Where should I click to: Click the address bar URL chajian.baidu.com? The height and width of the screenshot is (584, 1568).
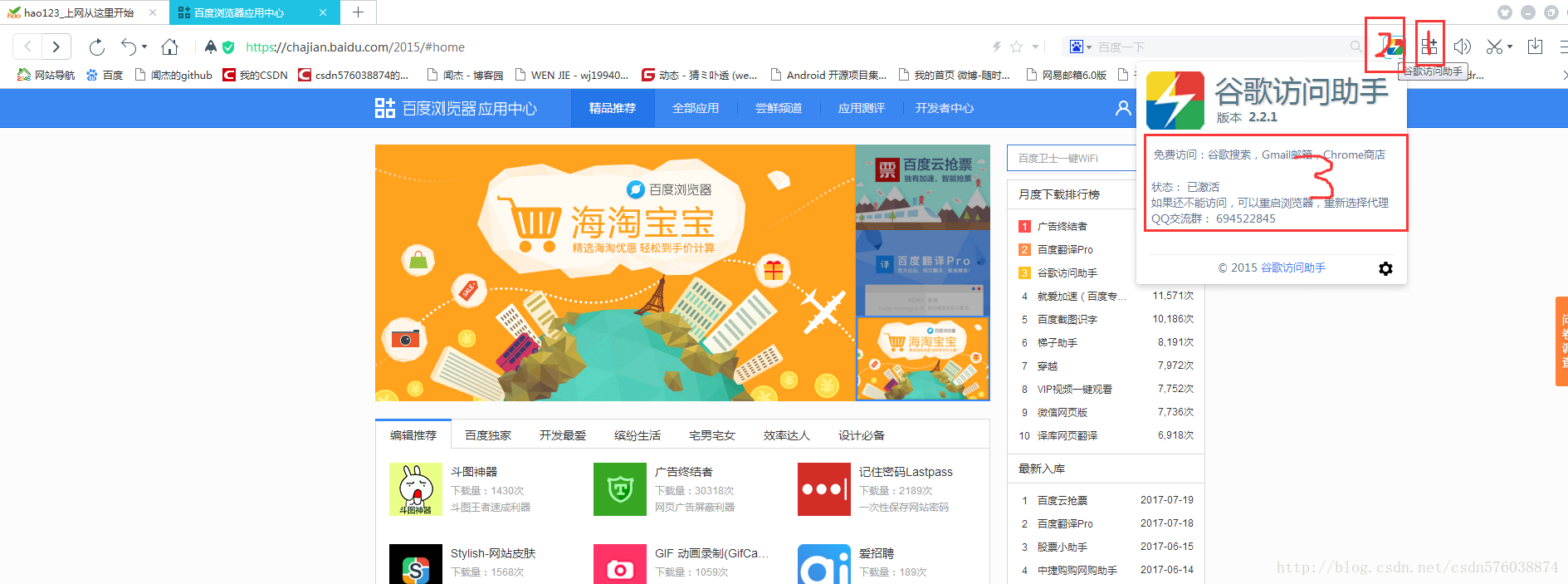(x=355, y=47)
